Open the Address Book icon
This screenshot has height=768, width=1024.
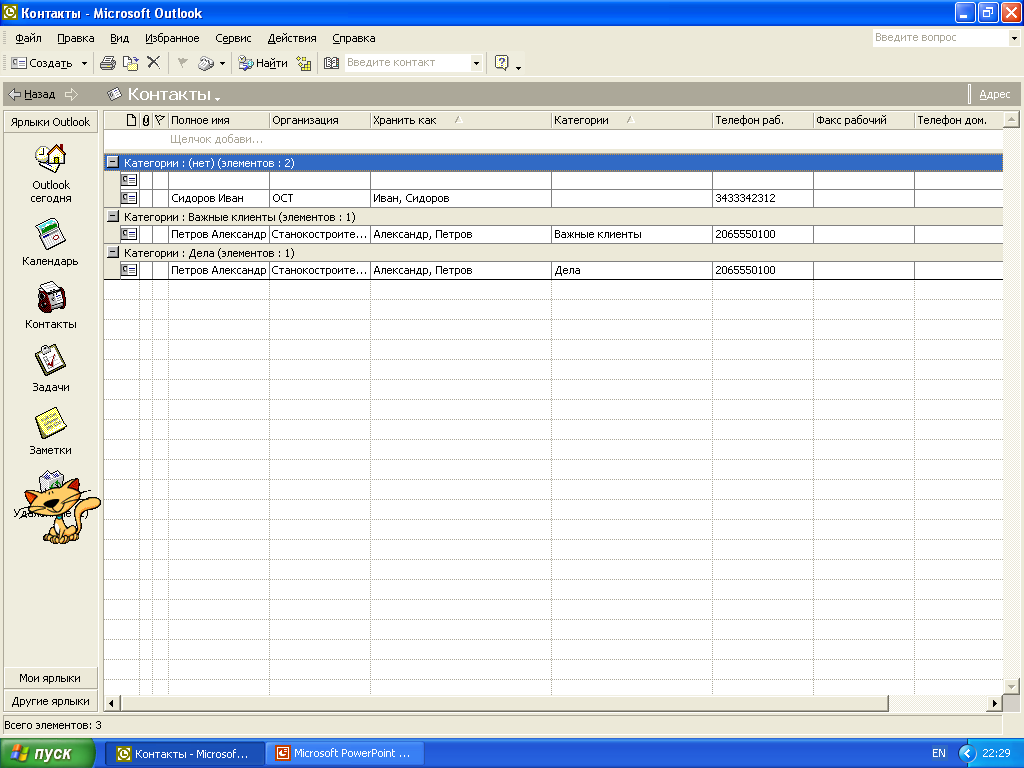click(331, 63)
